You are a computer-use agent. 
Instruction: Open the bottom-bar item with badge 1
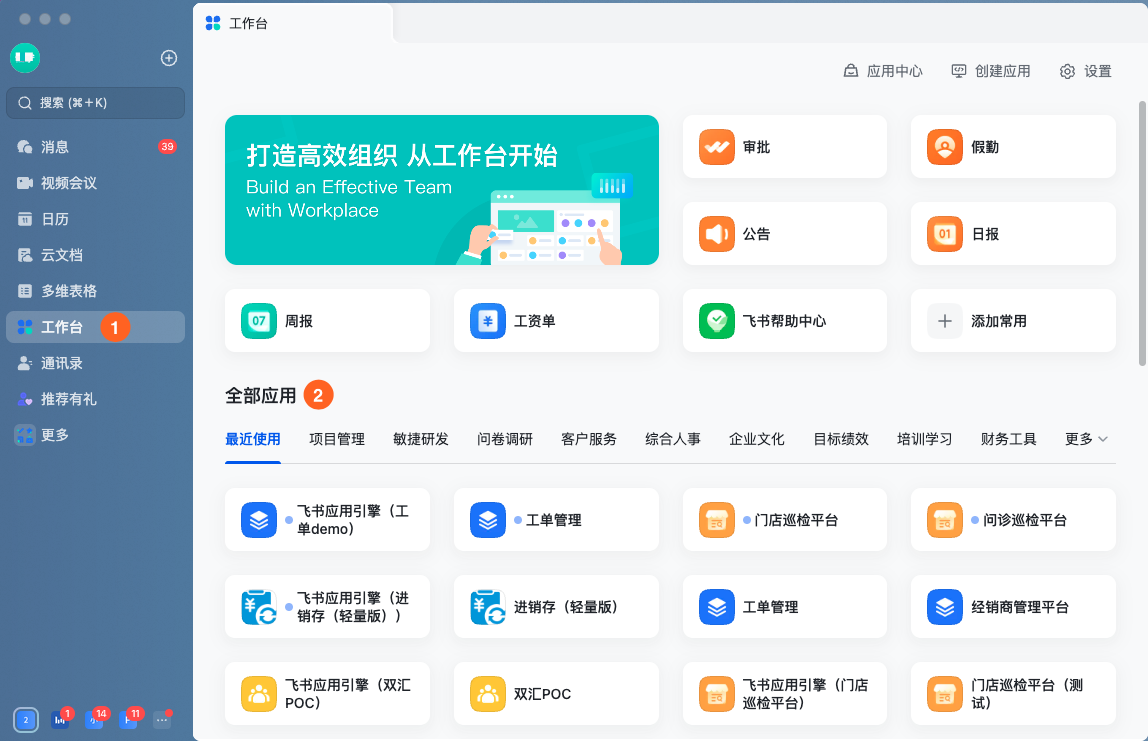point(60,720)
